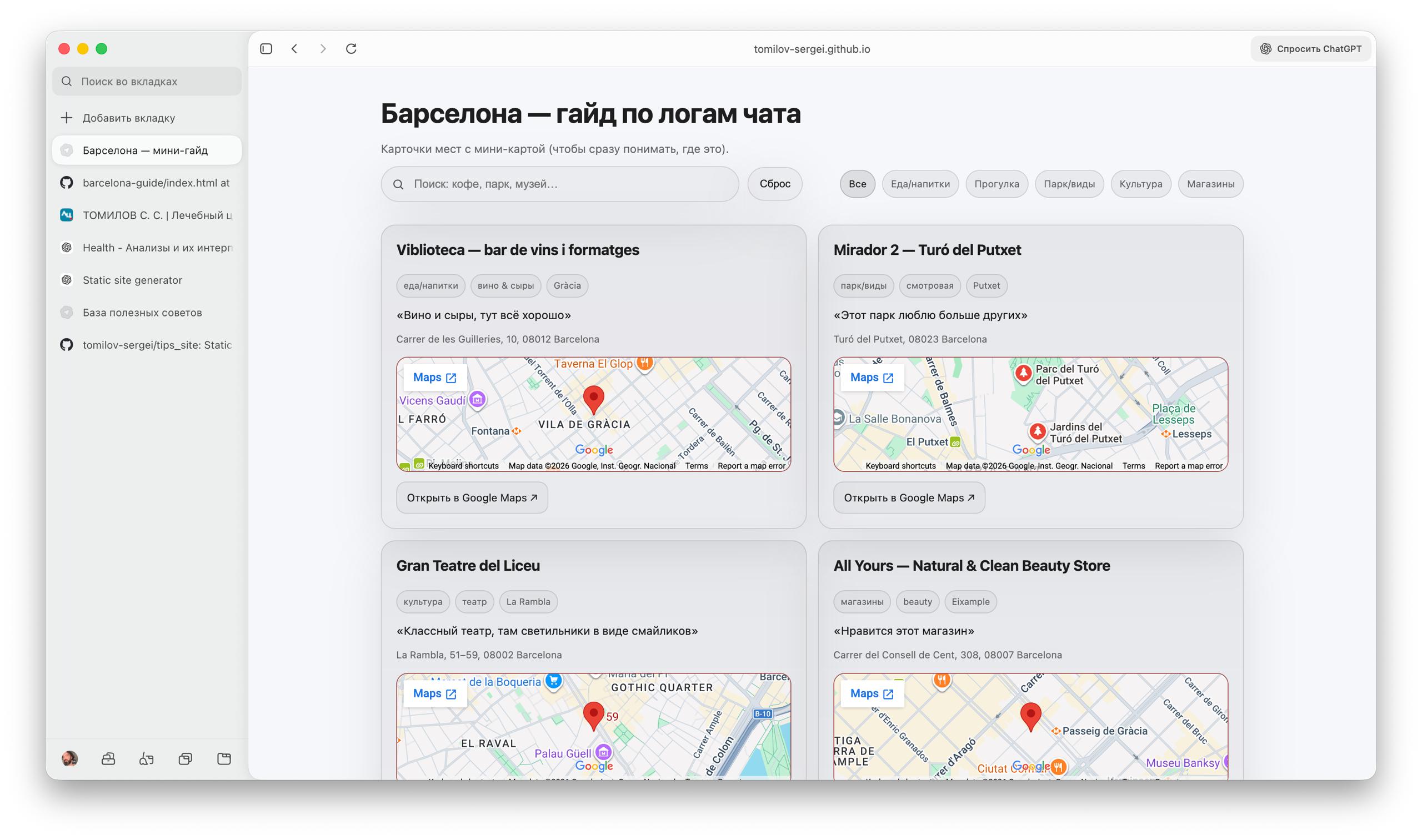The image size is (1422, 840).
Task: Open the 'Static site generator' tab
Action: point(147,280)
